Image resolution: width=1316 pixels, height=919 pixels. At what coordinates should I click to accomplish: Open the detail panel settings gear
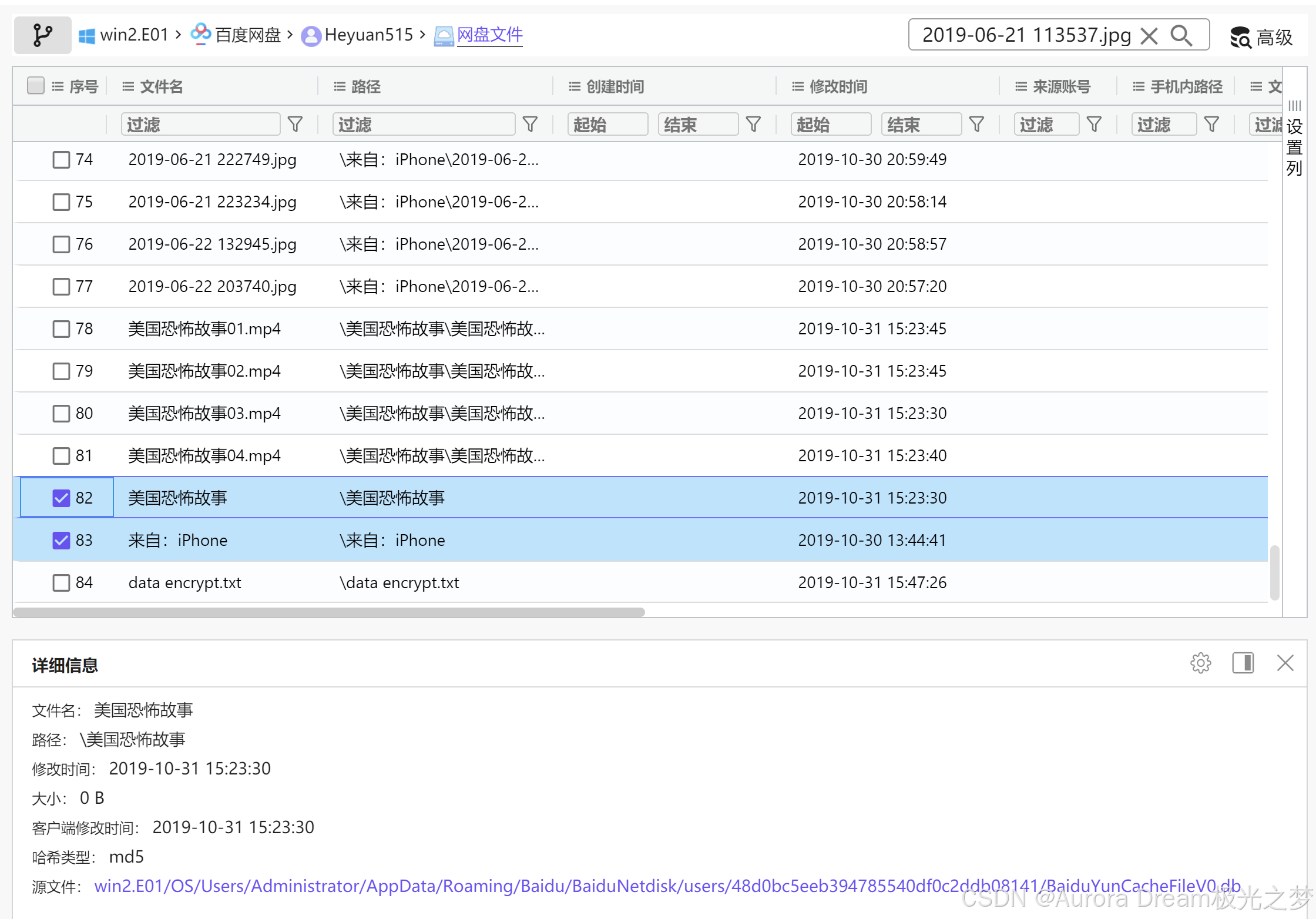pyautogui.click(x=1200, y=663)
